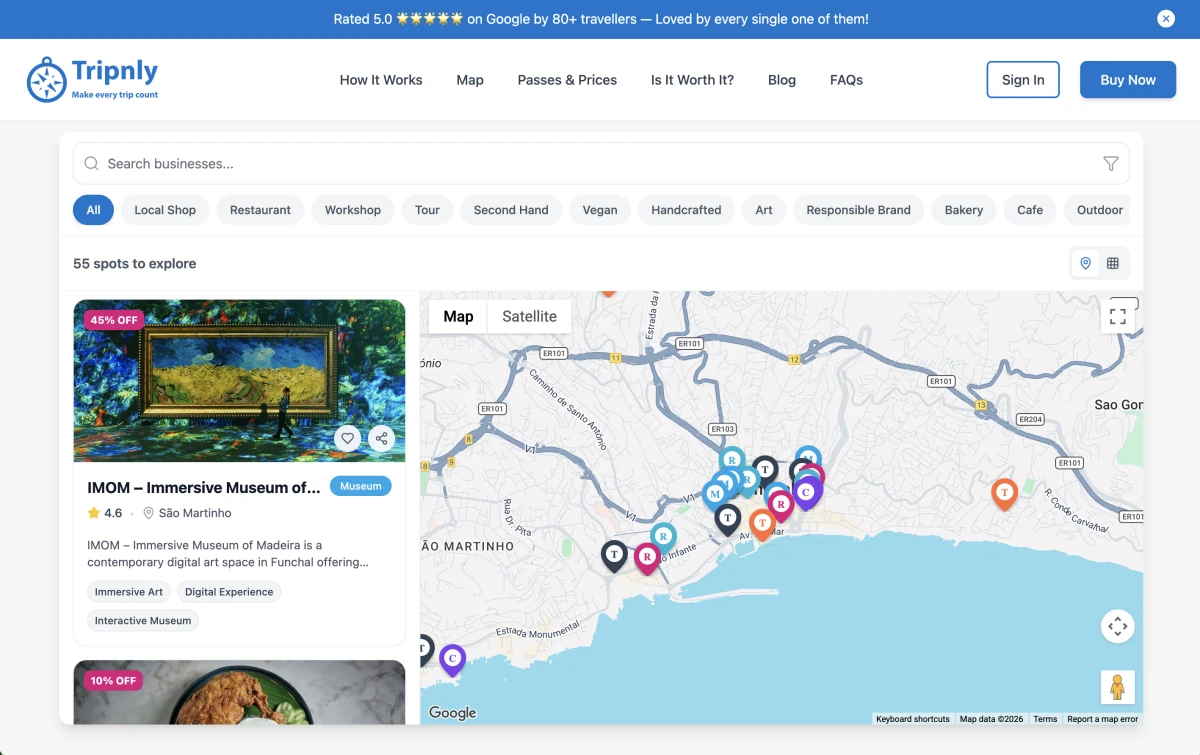The width and height of the screenshot is (1200, 755).
Task: Filter by Bakery category
Action: tap(964, 210)
